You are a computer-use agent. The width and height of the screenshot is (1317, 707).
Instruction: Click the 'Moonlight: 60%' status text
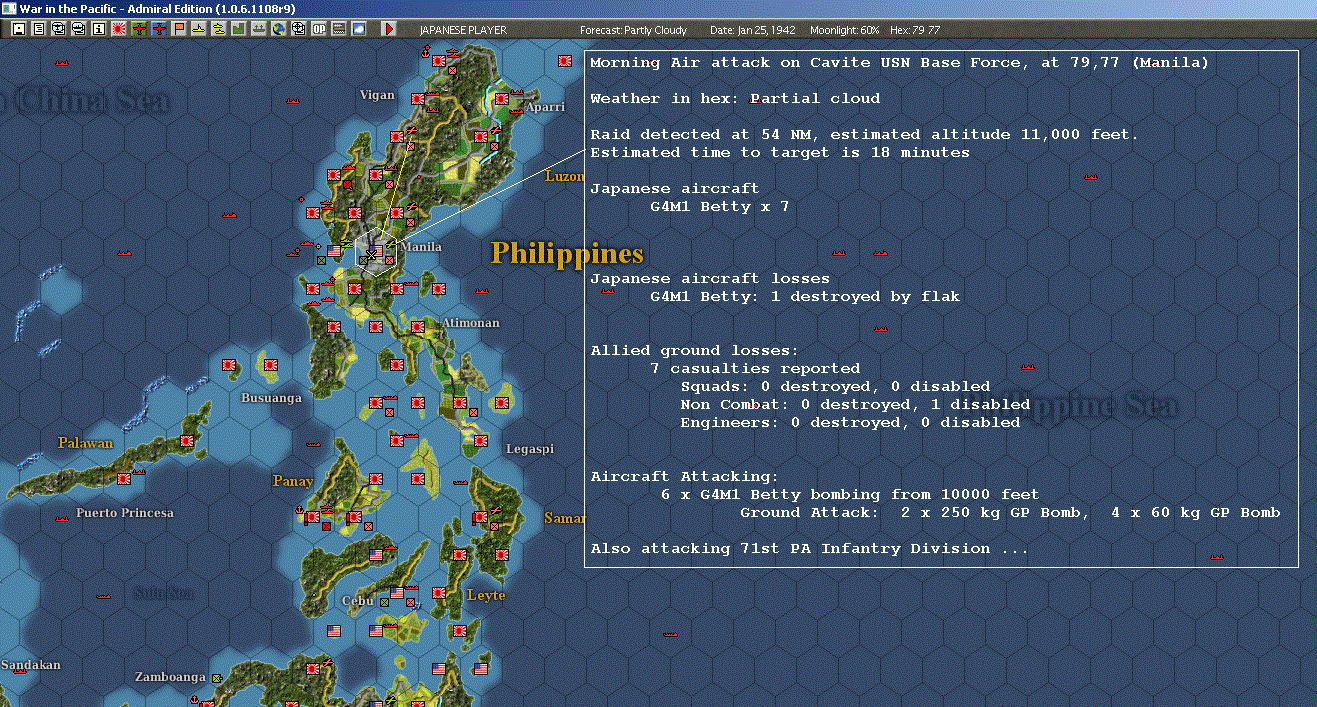[845, 30]
